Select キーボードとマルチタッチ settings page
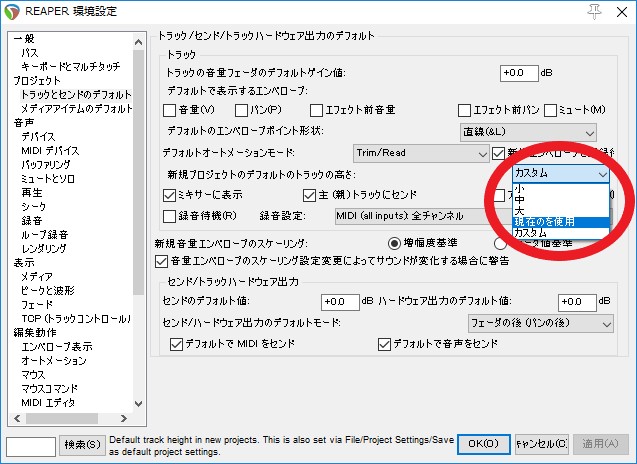This screenshot has height=464, width=637. point(71,67)
